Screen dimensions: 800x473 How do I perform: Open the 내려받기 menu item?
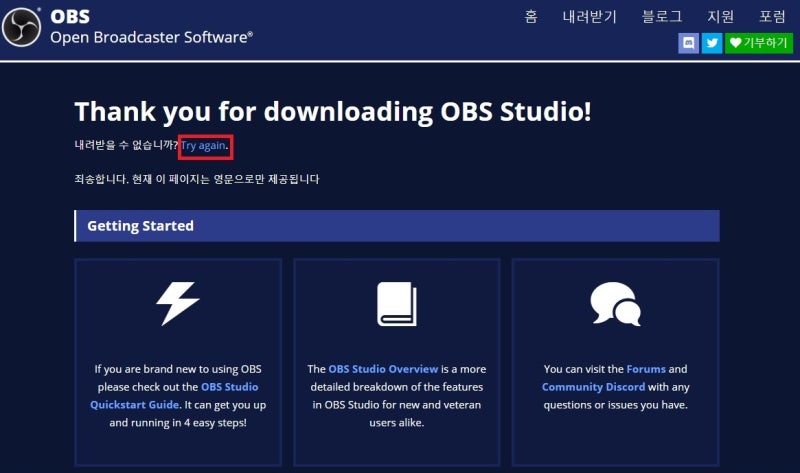(x=590, y=17)
